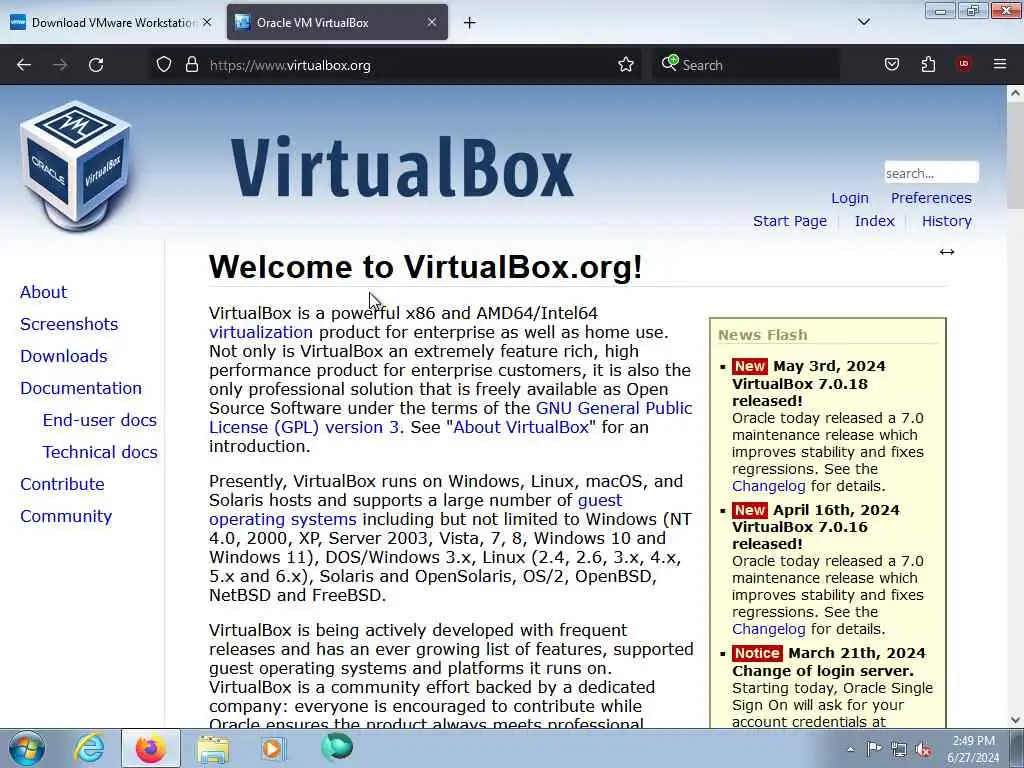Open a new tab with the plus button
This screenshot has height=768, width=1024.
coord(470,23)
